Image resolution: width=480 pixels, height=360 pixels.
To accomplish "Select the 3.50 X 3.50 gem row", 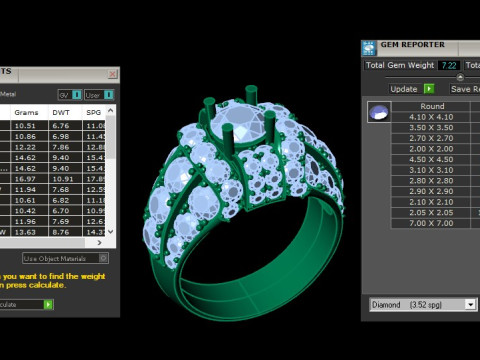I will click(x=431, y=128).
